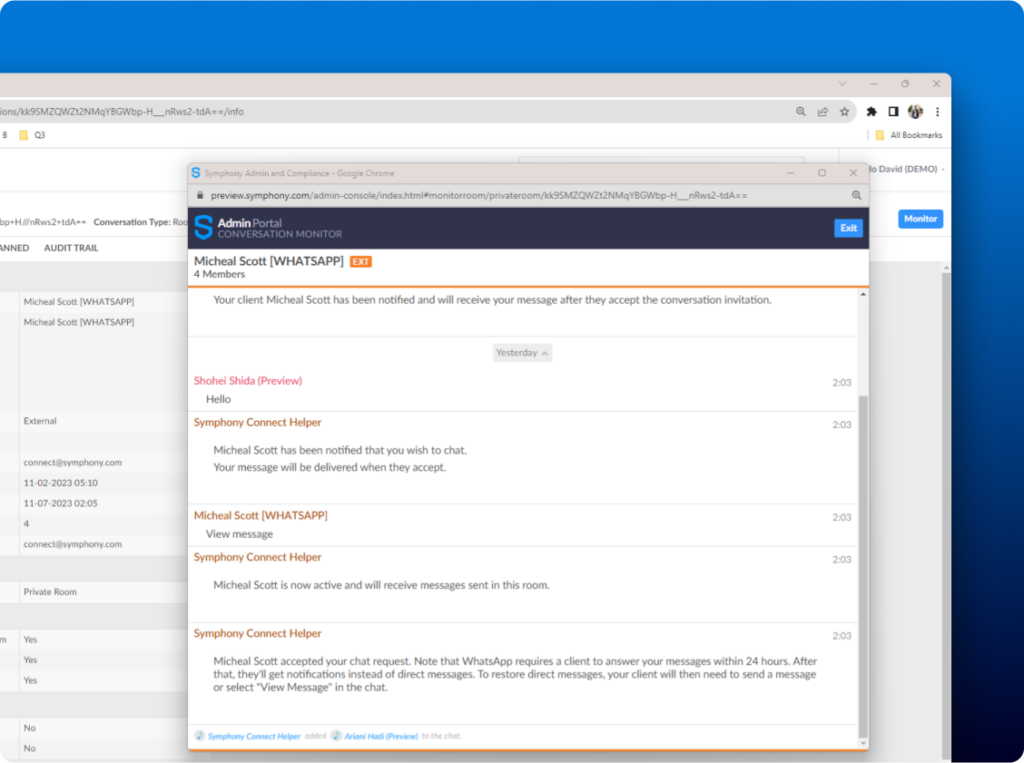Click the lock icon in popup address bar
Image resolution: width=1024 pixels, height=763 pixels.
pos(200,195)
